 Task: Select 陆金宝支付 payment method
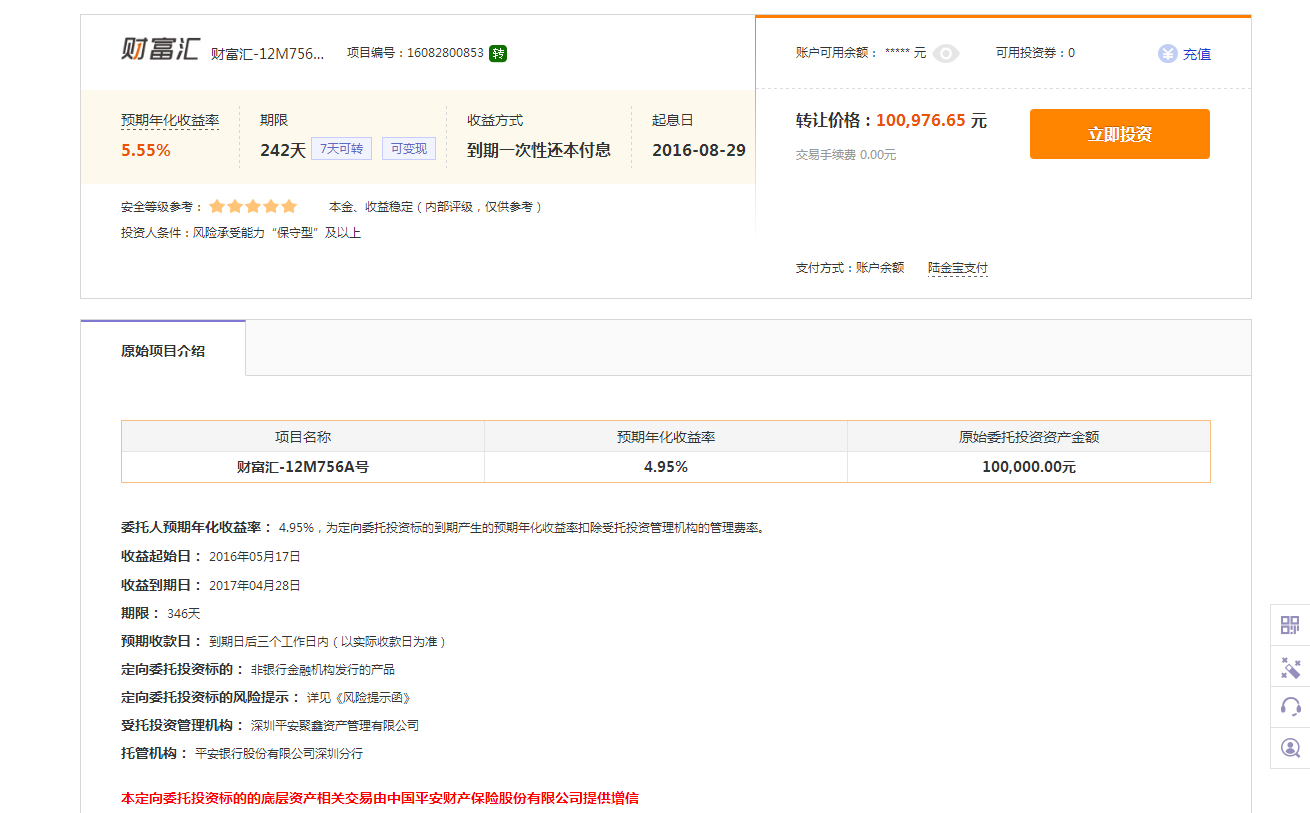pos(958,268)
